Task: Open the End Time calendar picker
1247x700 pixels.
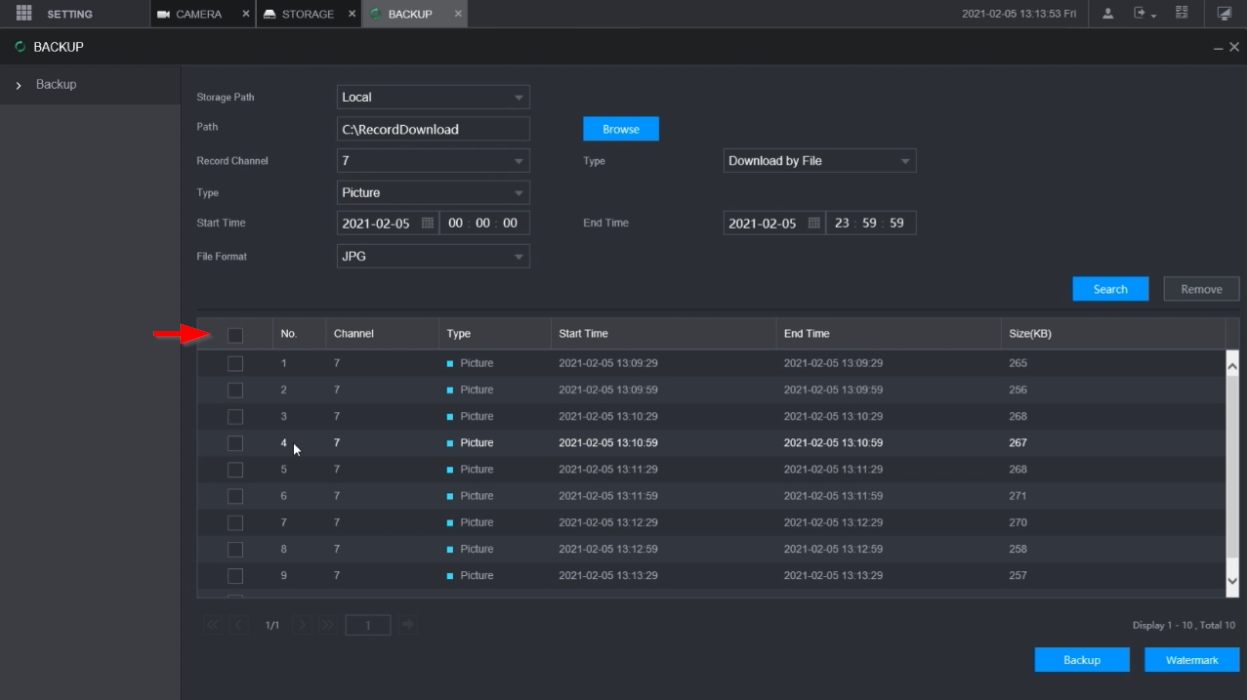Action: click(x=813, y=223)
